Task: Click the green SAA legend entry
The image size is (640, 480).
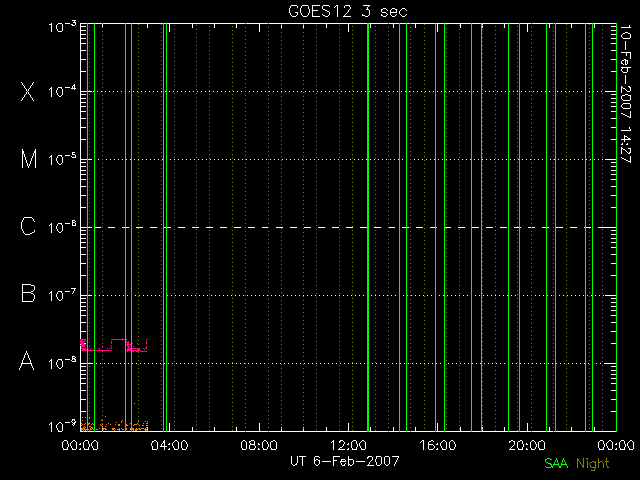Action: click(556, 463)
